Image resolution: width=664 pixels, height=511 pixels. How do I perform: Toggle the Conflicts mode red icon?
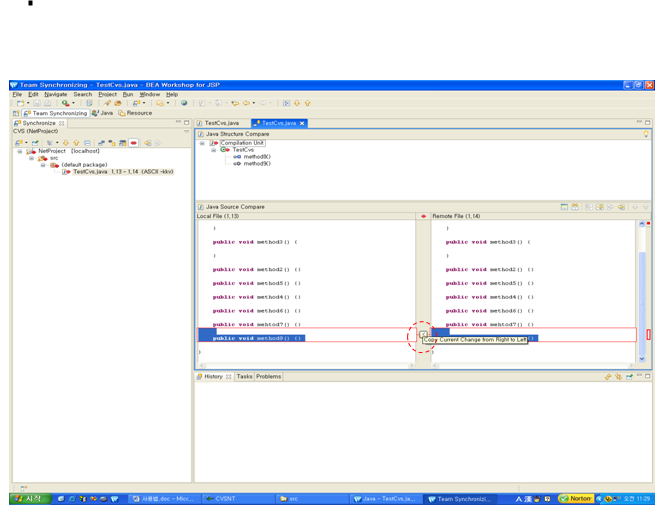click(133, 143)
